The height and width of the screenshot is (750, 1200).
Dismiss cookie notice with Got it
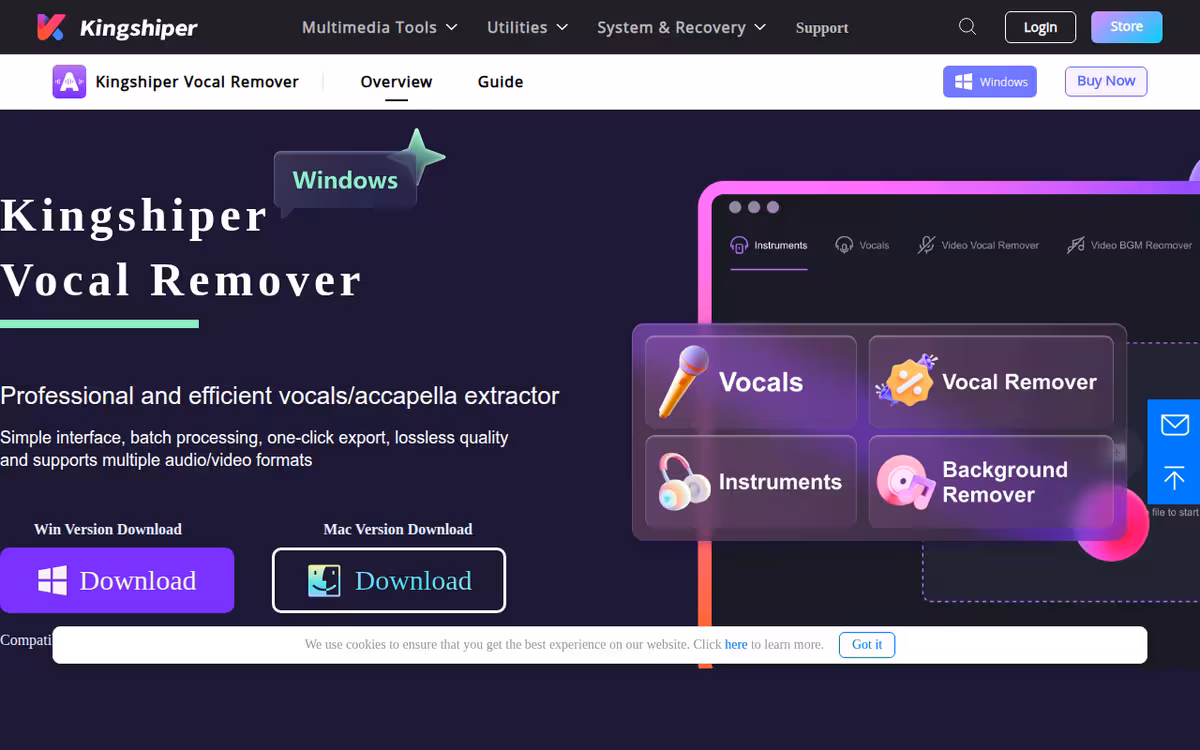click(x=867, y=645)
